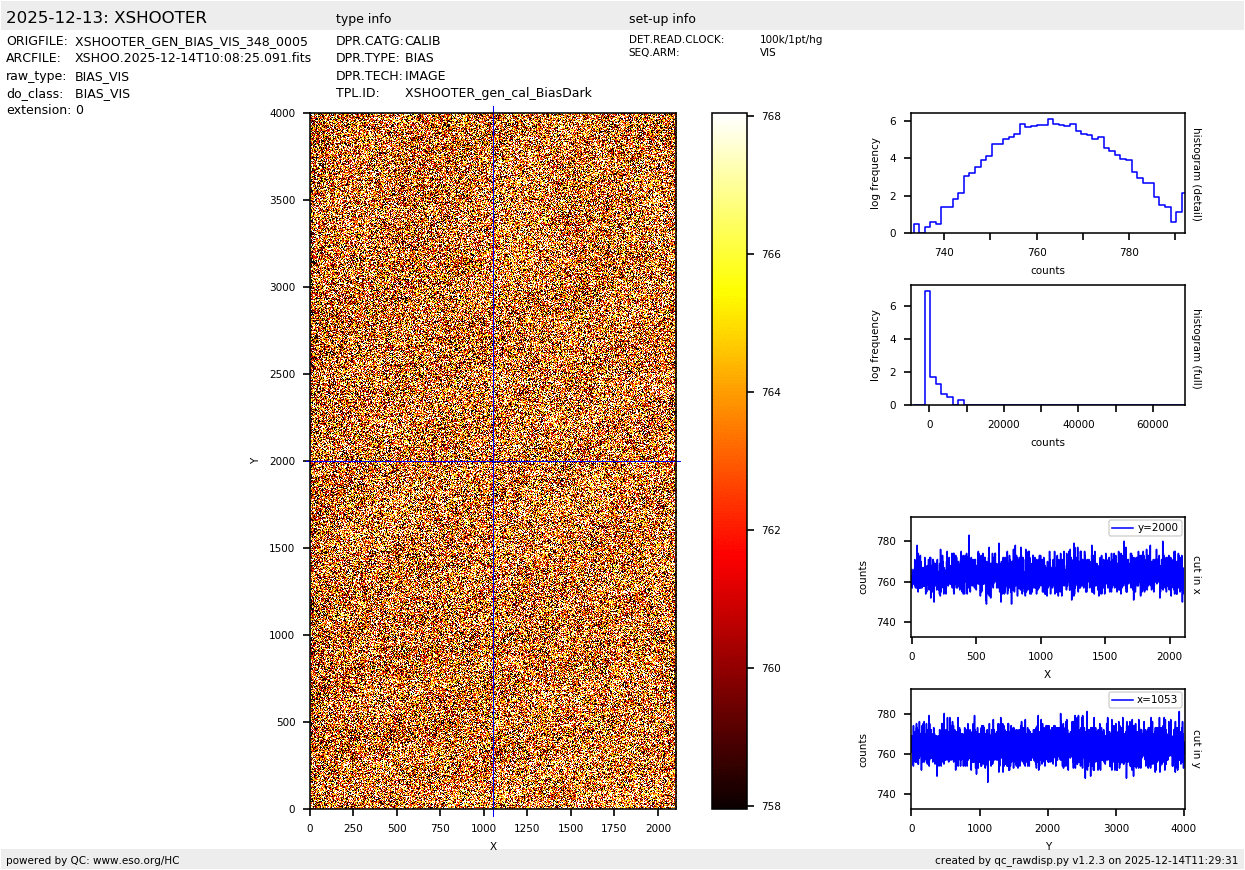Click the ARCFILE fits filename
The image size is (1245, 870).
point(193,59)
